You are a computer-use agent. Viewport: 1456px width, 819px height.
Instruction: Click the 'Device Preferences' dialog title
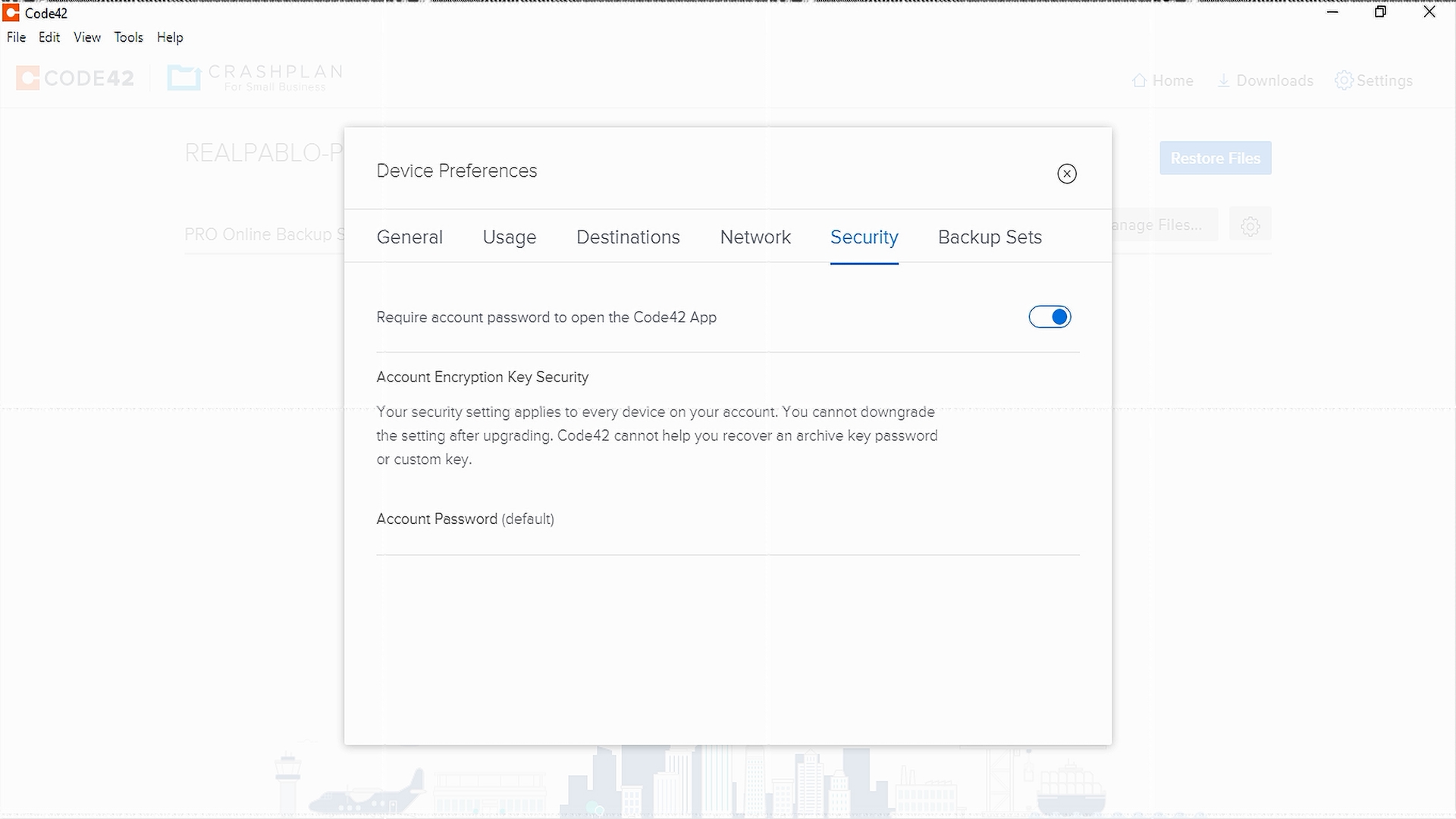[x=457, y=171]
